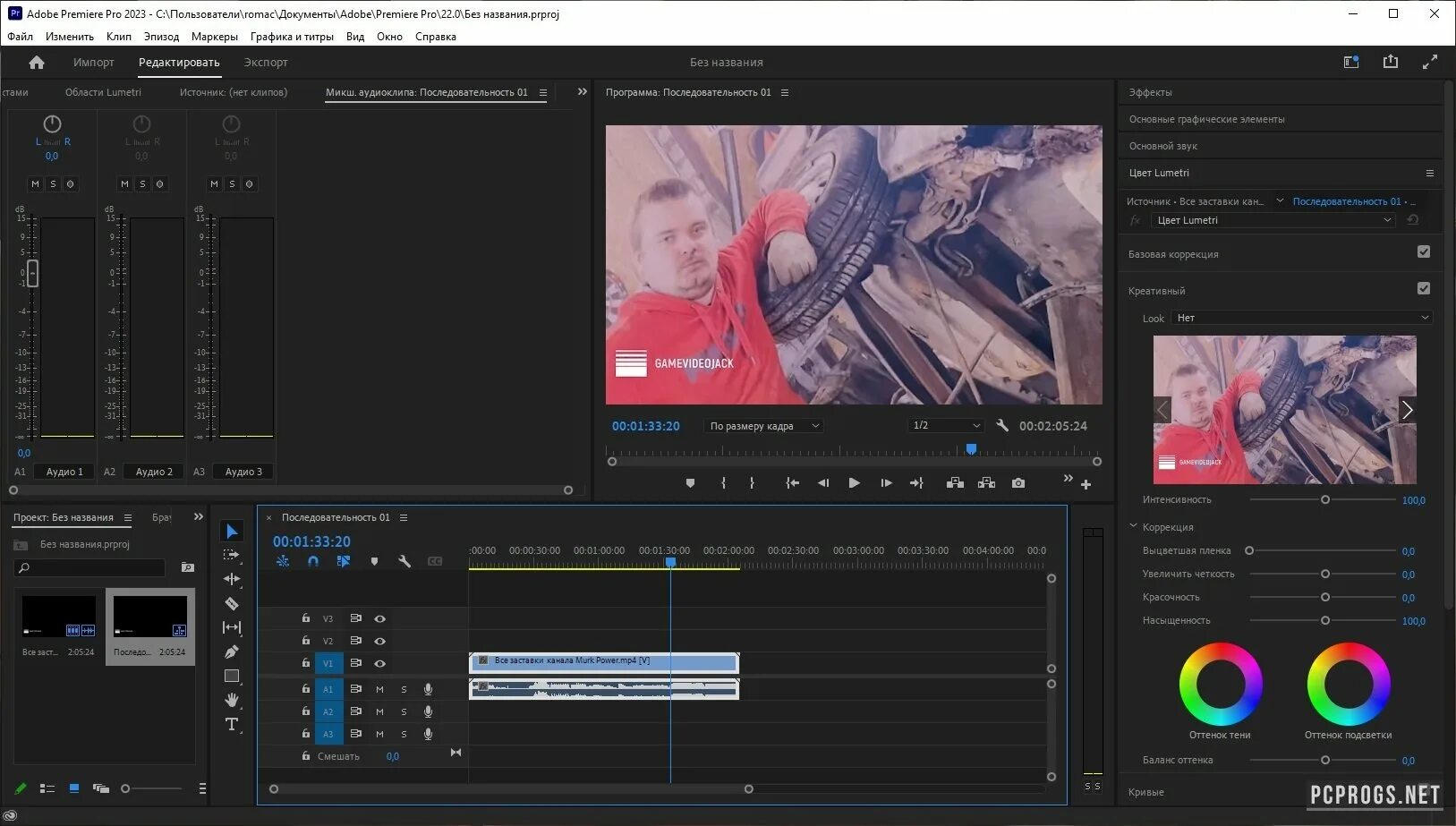Open source selector chevron in Lumetri
Image resolution: width=1456 pixels, height=826 pixels.
point(1280,201)
